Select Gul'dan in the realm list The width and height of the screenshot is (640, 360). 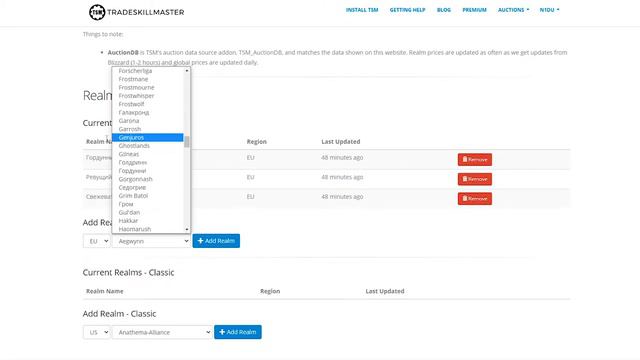pyautogui.click(x=147, y=212)
